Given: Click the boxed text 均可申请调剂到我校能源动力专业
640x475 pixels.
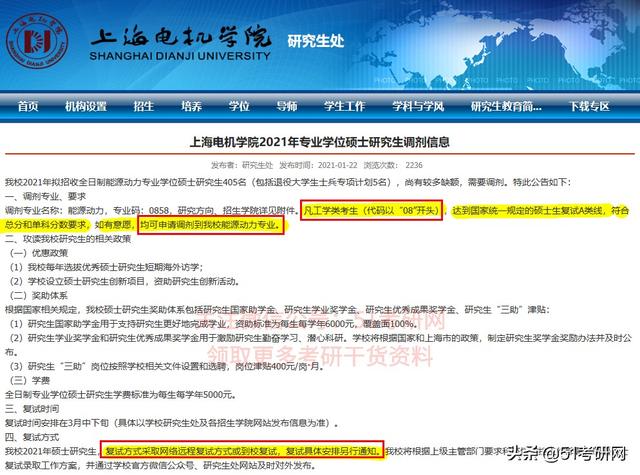Looking at the screenshot, I should point(211,224).
